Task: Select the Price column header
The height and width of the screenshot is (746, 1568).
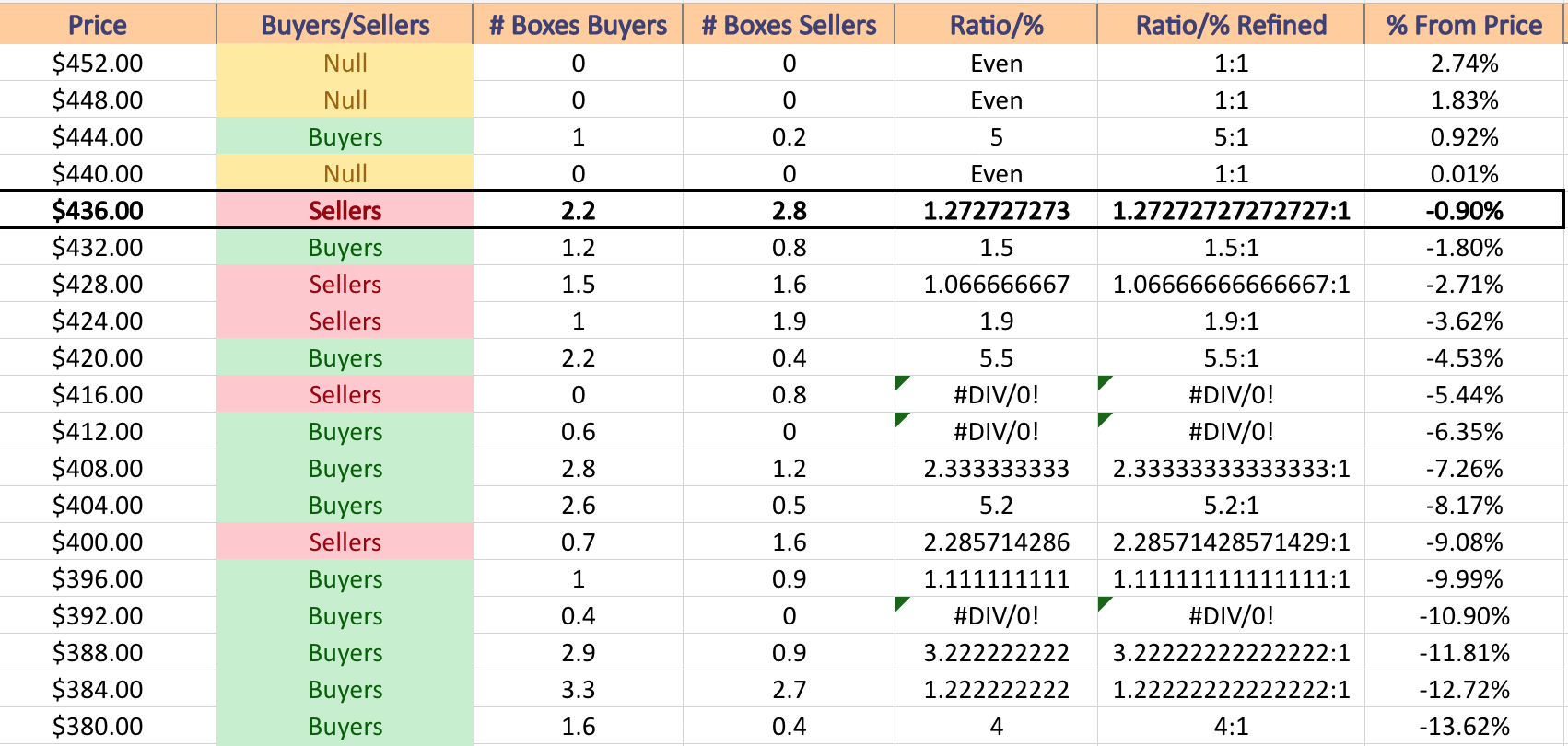Action: [x=108, y=25]
